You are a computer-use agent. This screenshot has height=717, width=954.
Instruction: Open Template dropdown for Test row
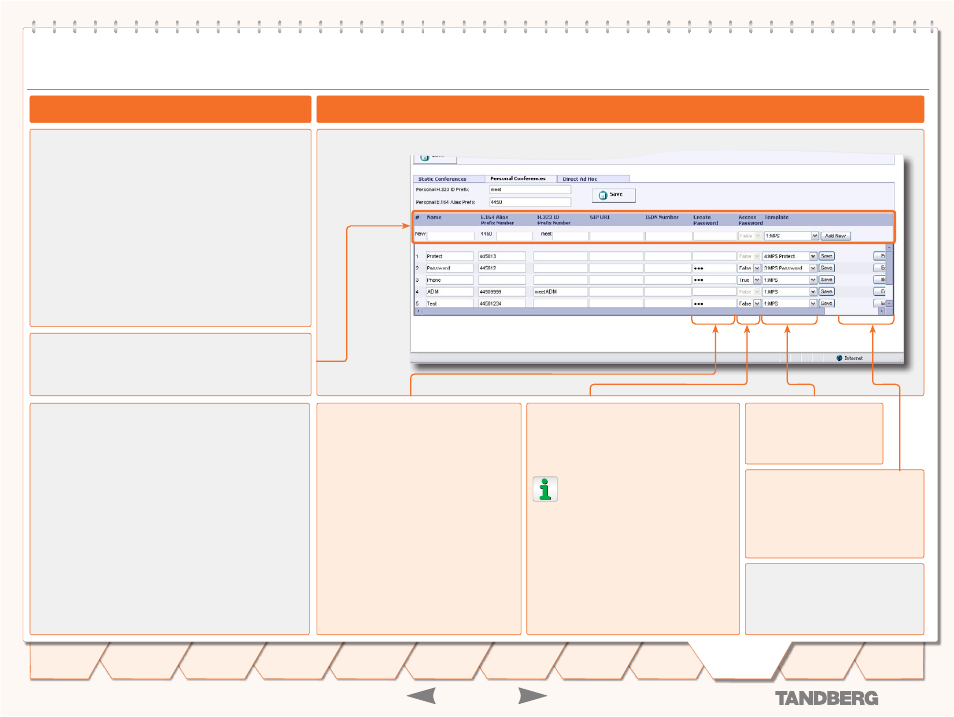789,303
